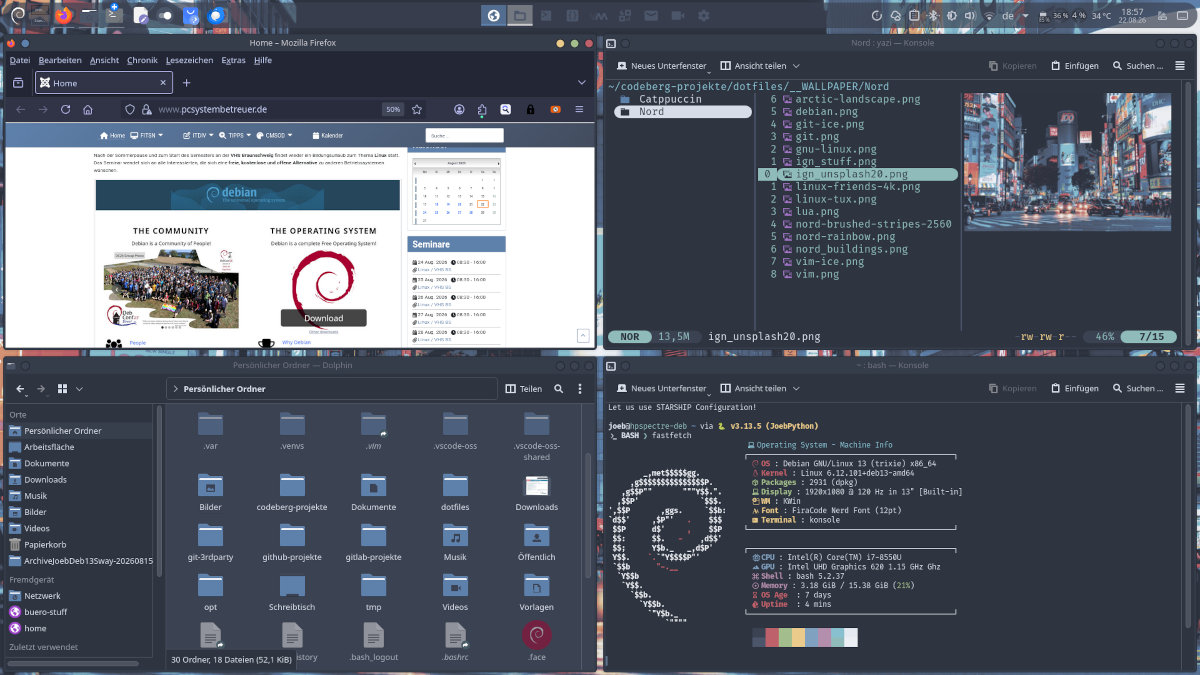
Task: Click the tracking protection shield in Firefox
Action: (130, 109)
